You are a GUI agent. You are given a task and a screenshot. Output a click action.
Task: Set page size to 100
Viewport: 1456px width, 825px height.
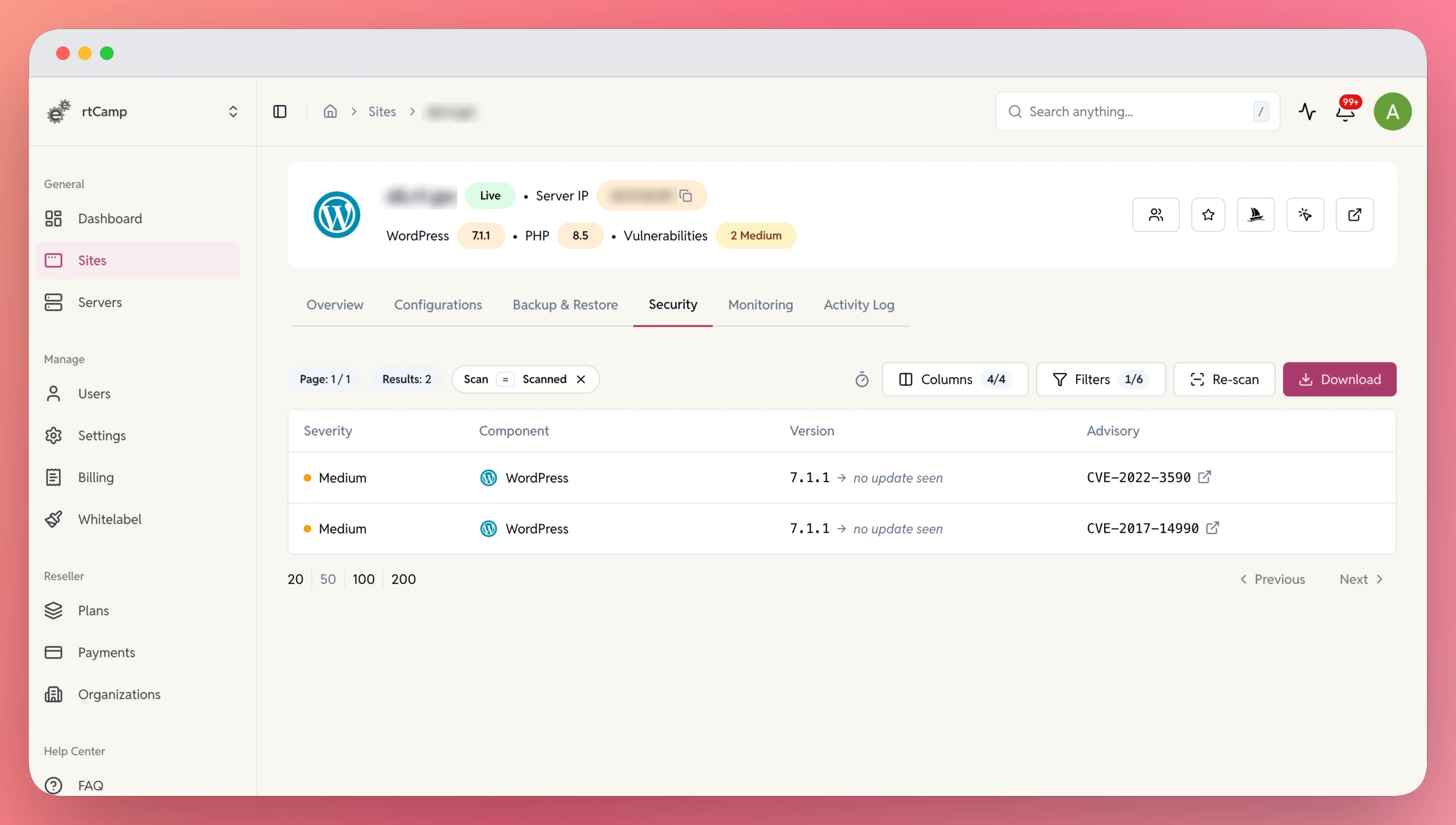tap(363, 579)
